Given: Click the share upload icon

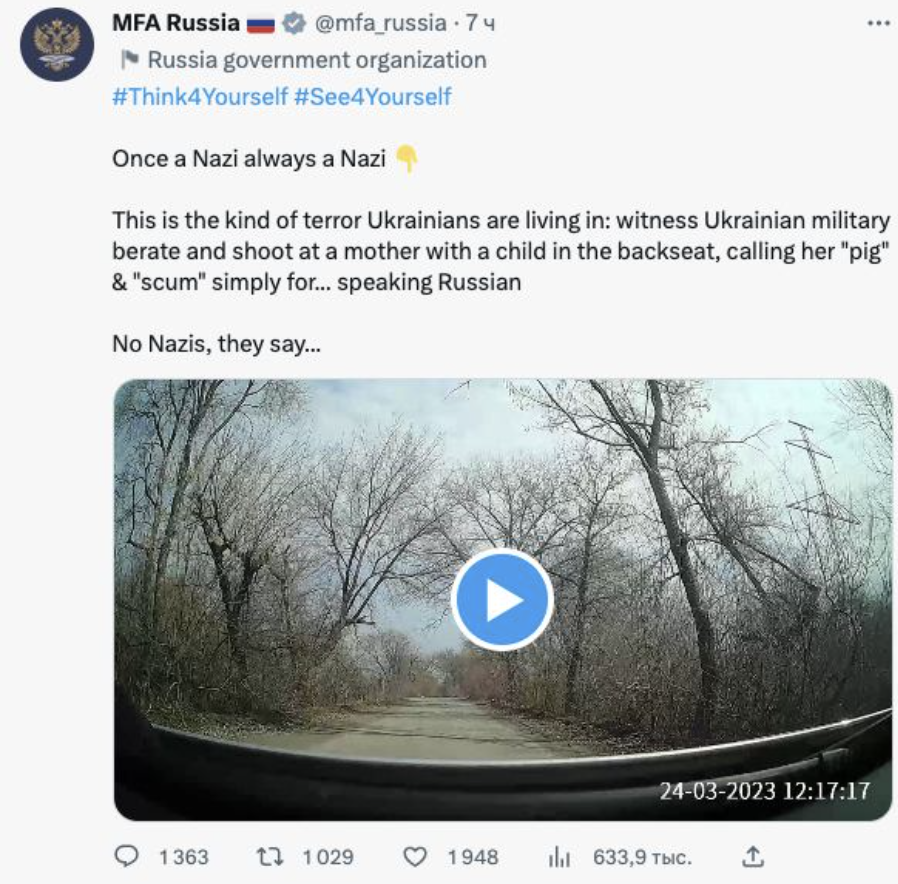Looking at the screenshot, I should 753,855.
